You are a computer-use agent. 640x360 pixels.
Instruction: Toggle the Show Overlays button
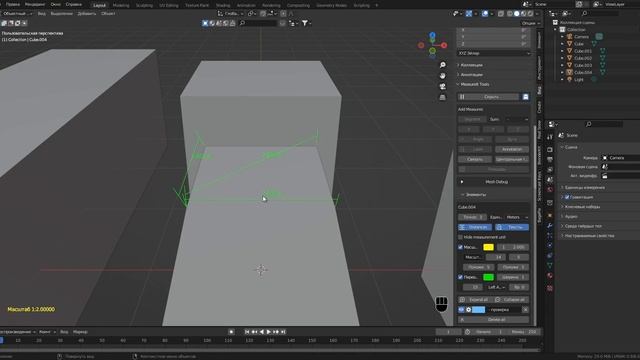(x=485, y=13)
